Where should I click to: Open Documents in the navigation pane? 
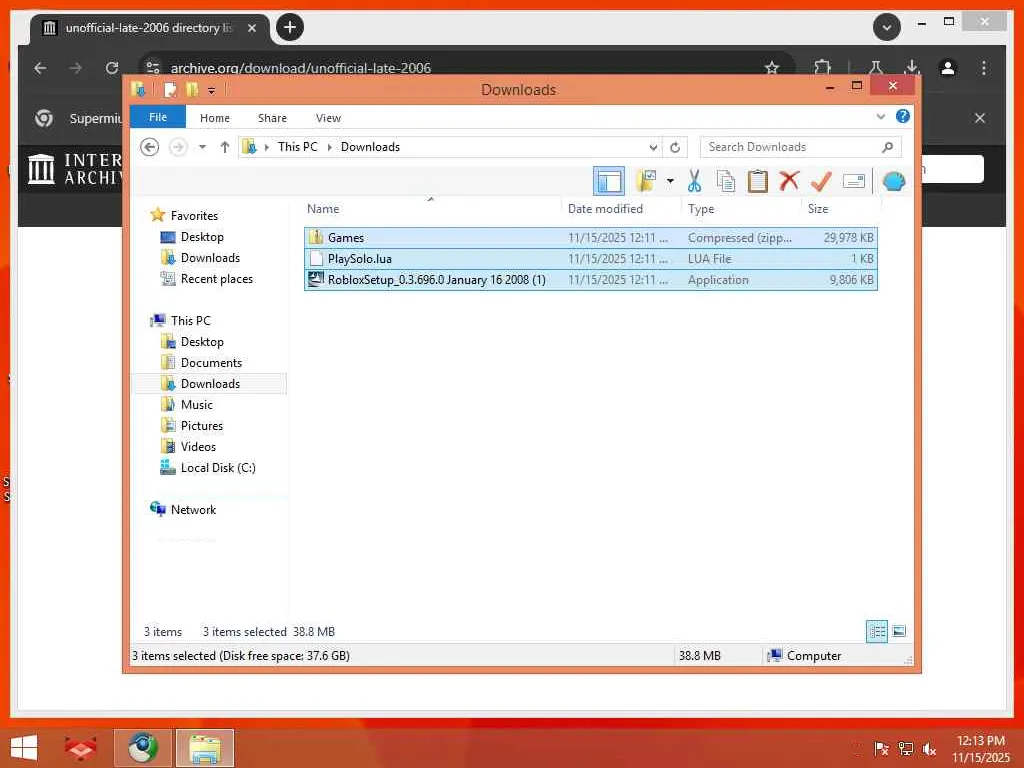211,362
